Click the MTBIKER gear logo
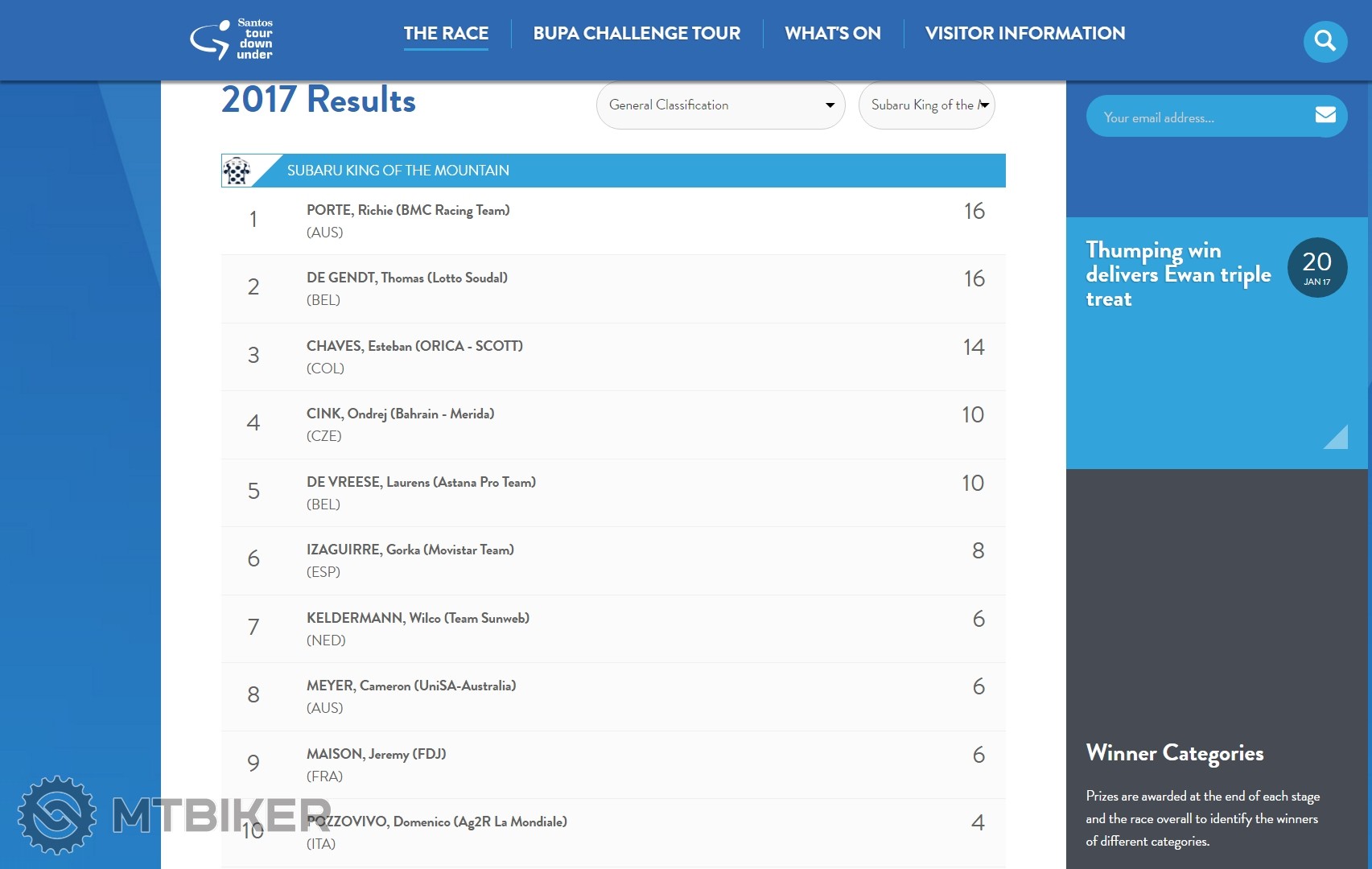The width and height of the screenshot is (1372, 869). coord(57,815)
